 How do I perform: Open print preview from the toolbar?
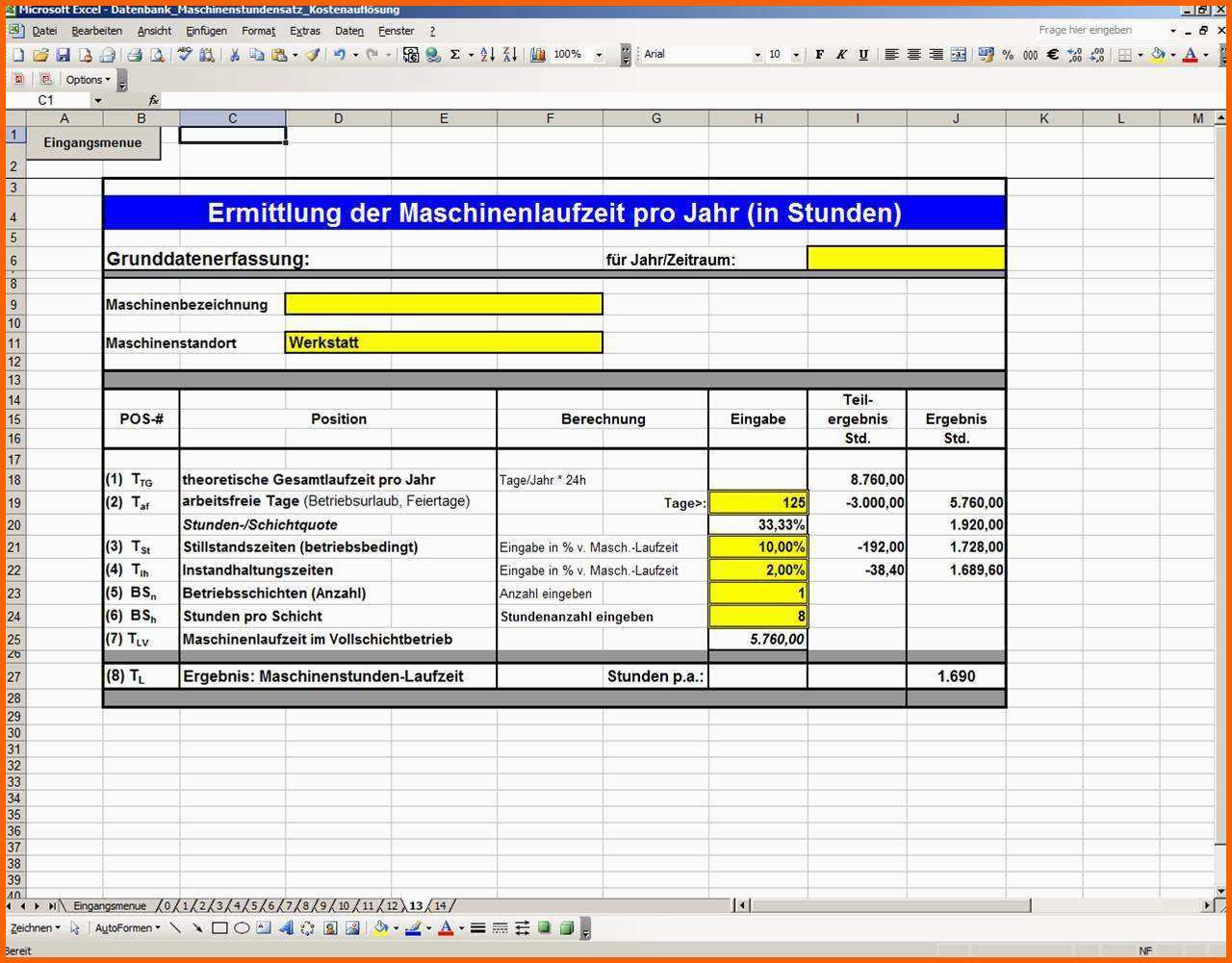click(x=157, y=55)
